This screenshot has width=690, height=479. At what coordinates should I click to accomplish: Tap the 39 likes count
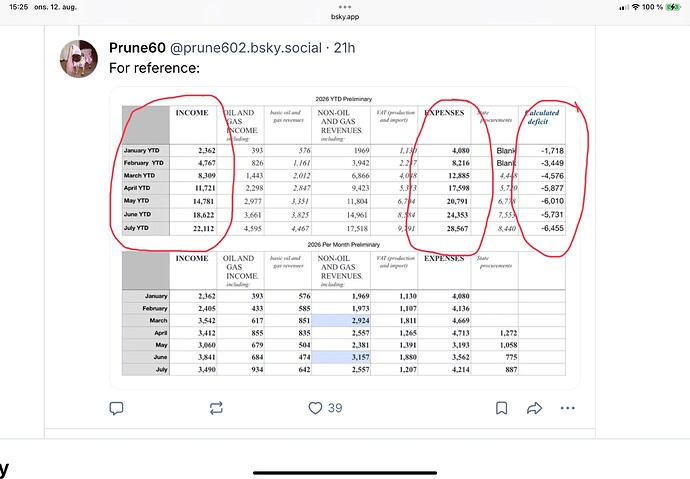335,408
